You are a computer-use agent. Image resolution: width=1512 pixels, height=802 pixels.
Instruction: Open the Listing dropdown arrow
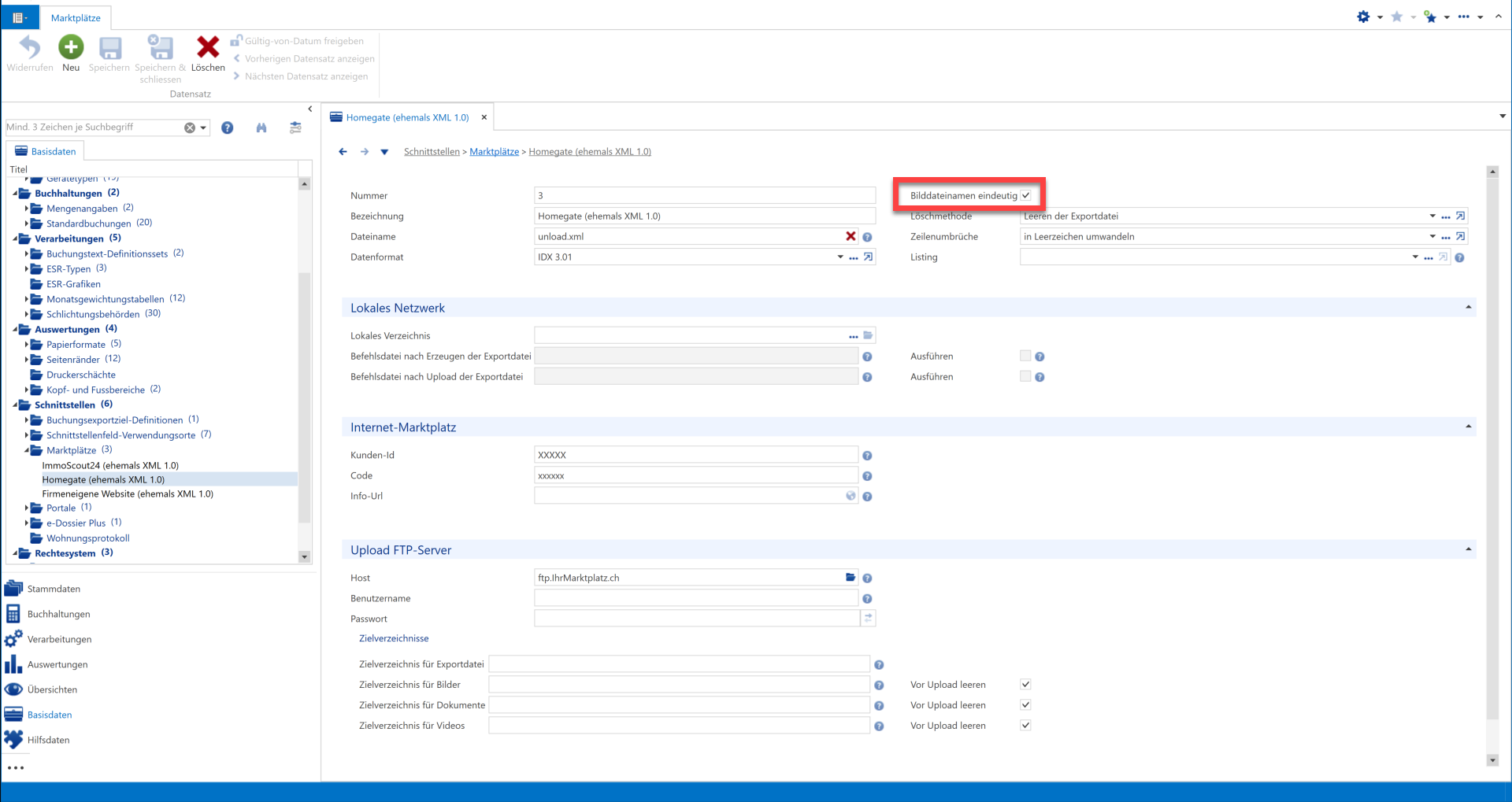click(x=1415, y=257)
